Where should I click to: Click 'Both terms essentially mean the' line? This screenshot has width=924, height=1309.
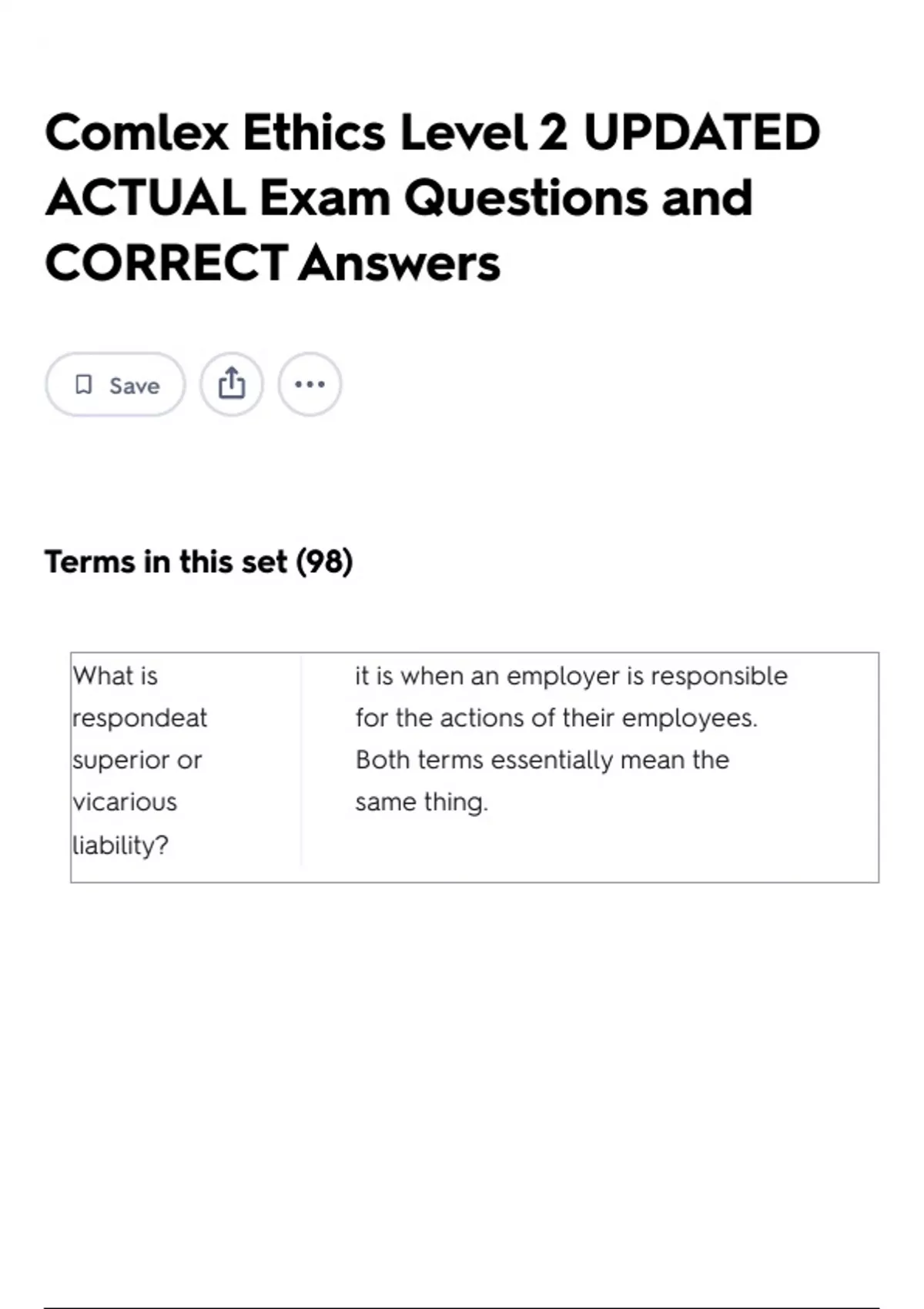tap(542, 760)
